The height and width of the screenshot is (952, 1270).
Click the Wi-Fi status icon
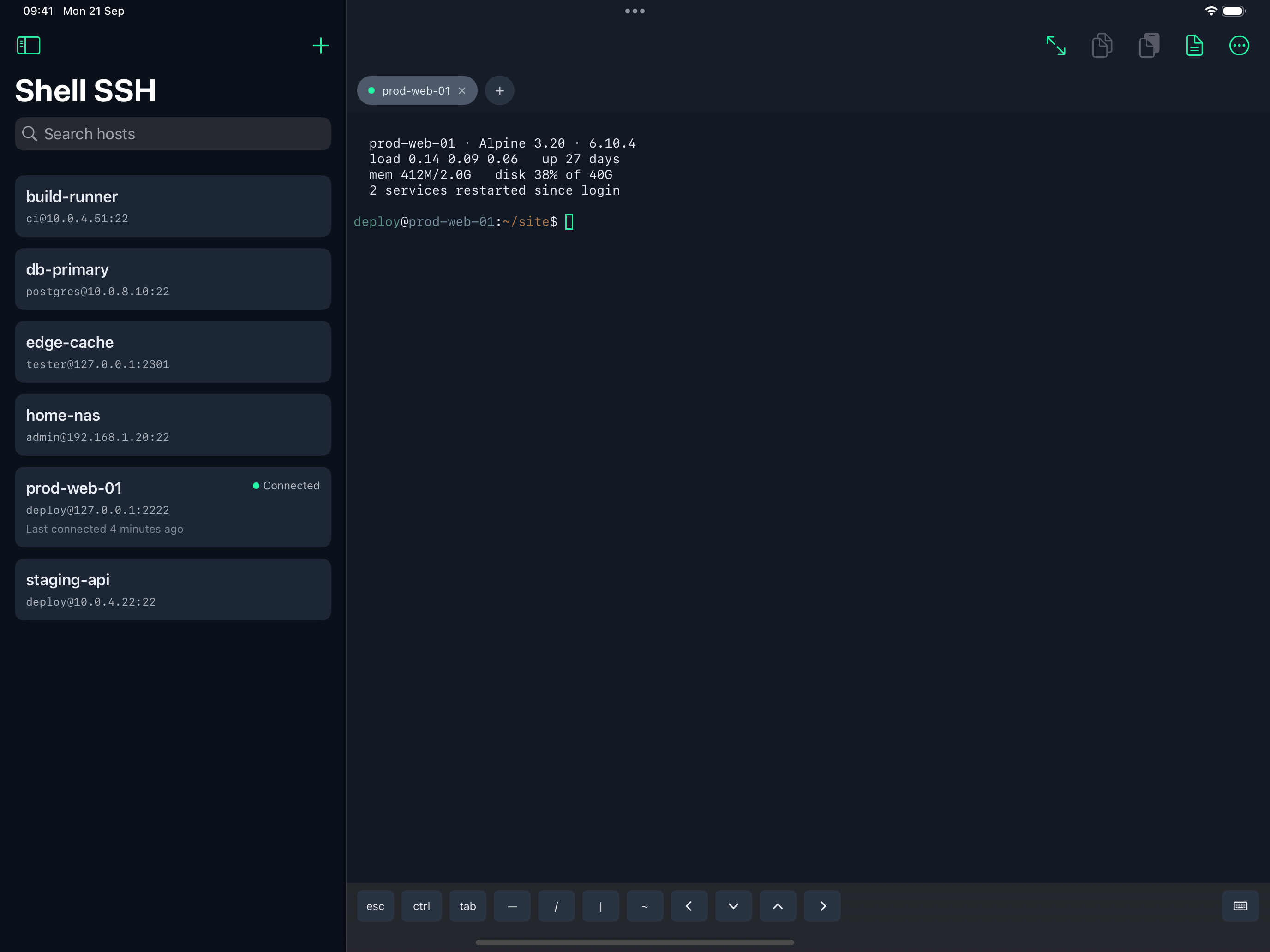pos(1211,11)
